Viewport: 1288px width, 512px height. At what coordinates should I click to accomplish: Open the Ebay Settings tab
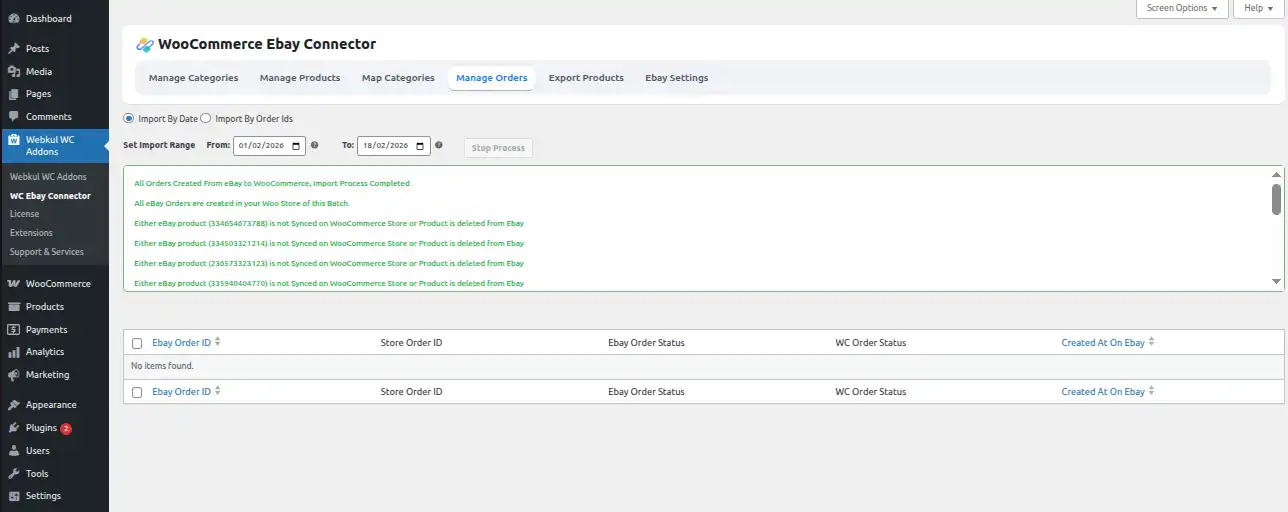coord(676,78)
